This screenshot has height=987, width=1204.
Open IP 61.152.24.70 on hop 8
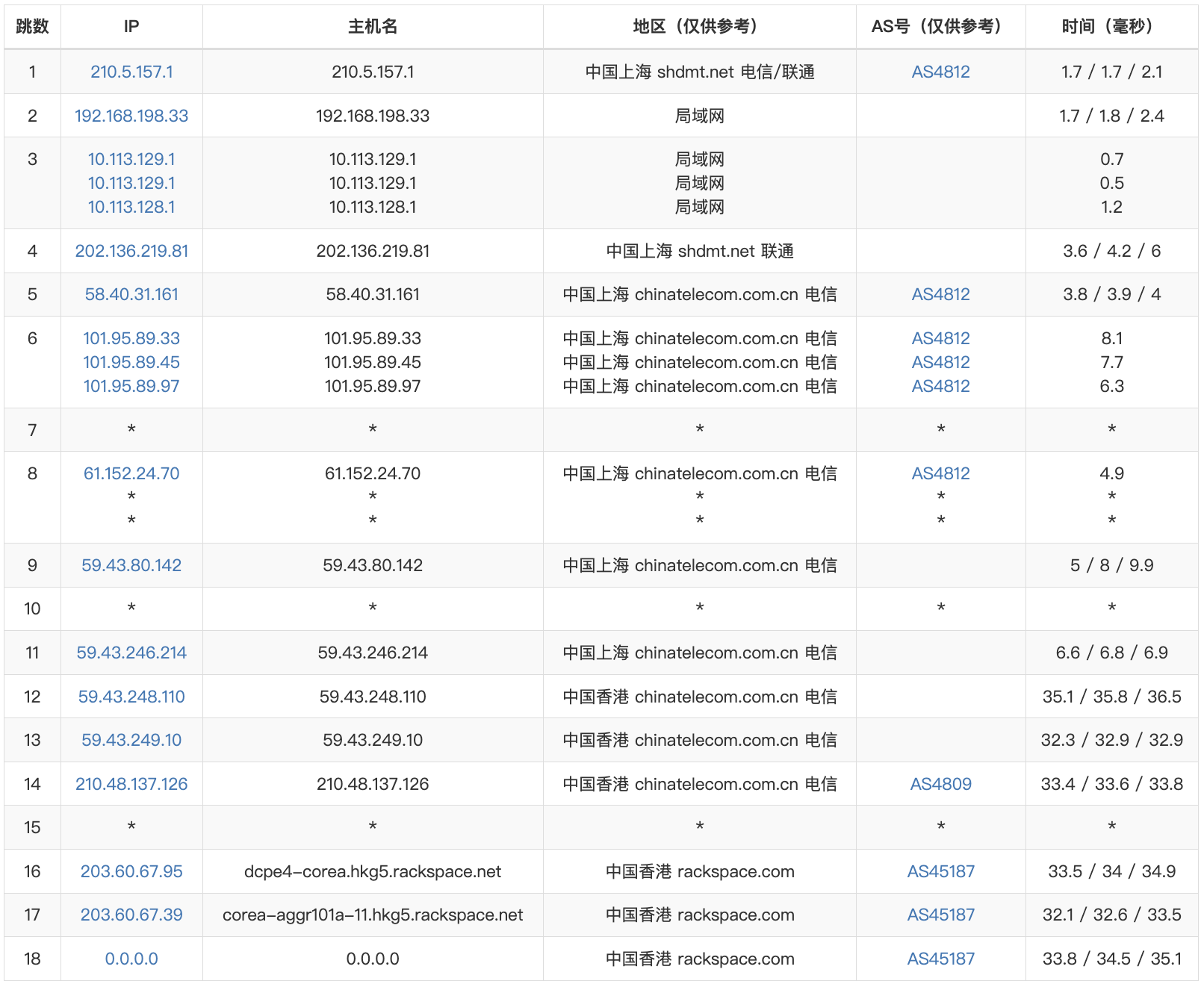[131, 473]
